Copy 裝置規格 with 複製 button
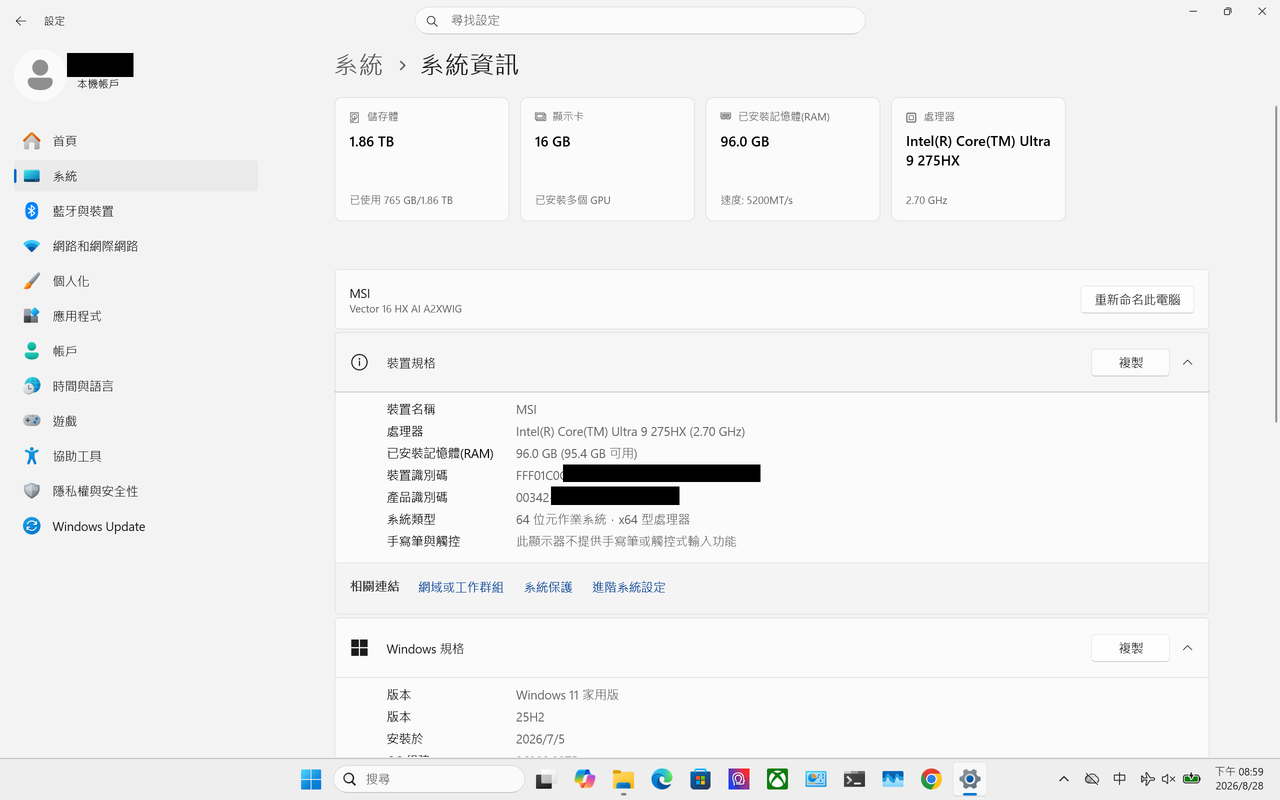Image resolution: width=1280 pixels, height=800 pixels. pos(1130,363)
